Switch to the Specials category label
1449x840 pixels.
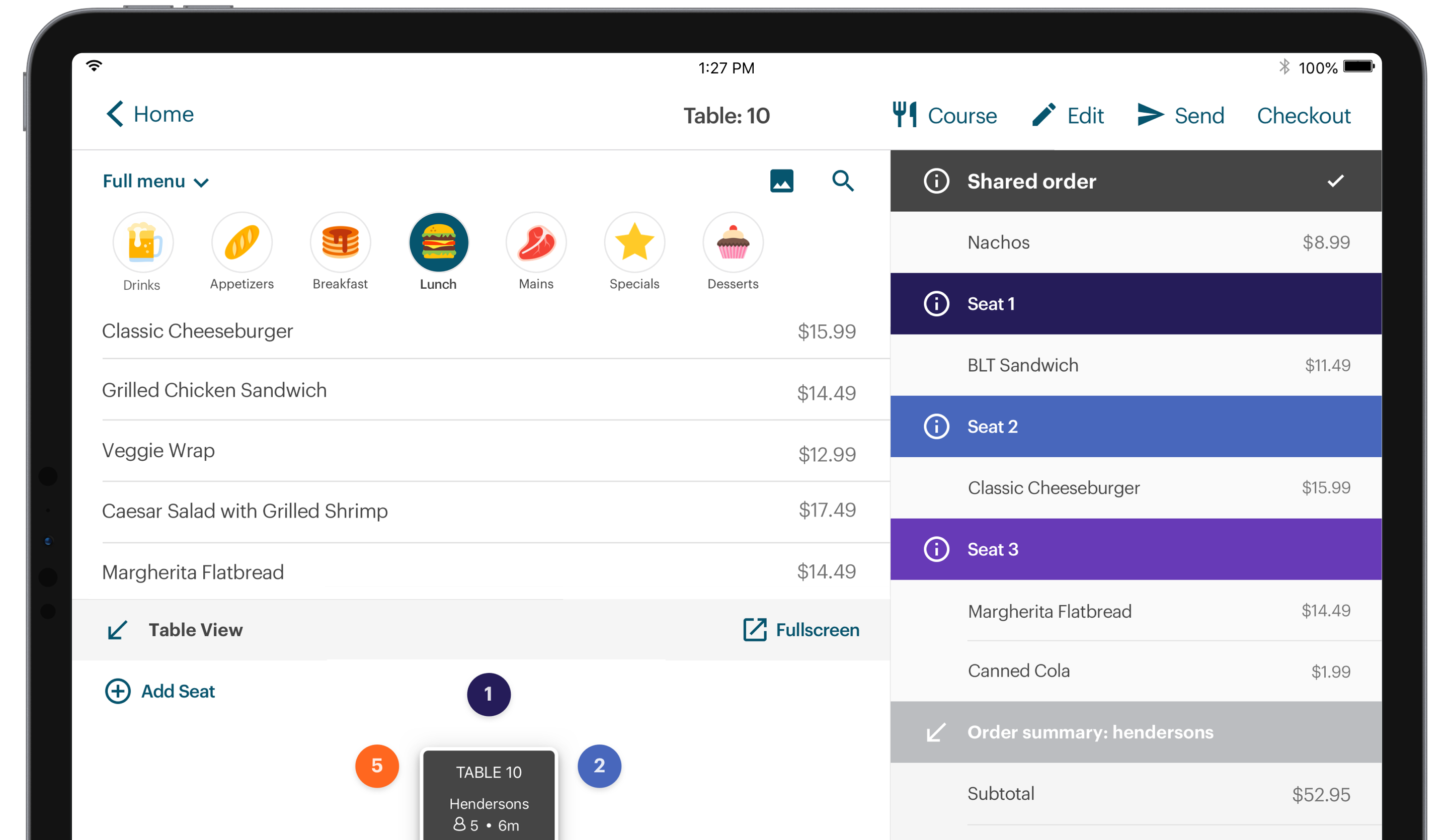pos(634,284)
